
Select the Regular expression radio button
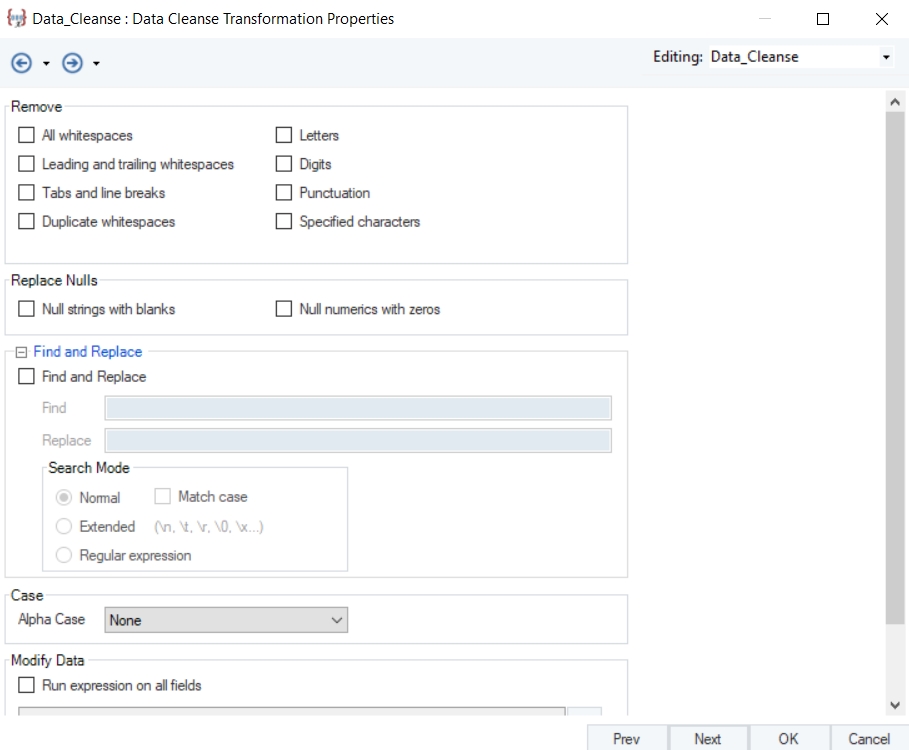click(x=64, y=555)
